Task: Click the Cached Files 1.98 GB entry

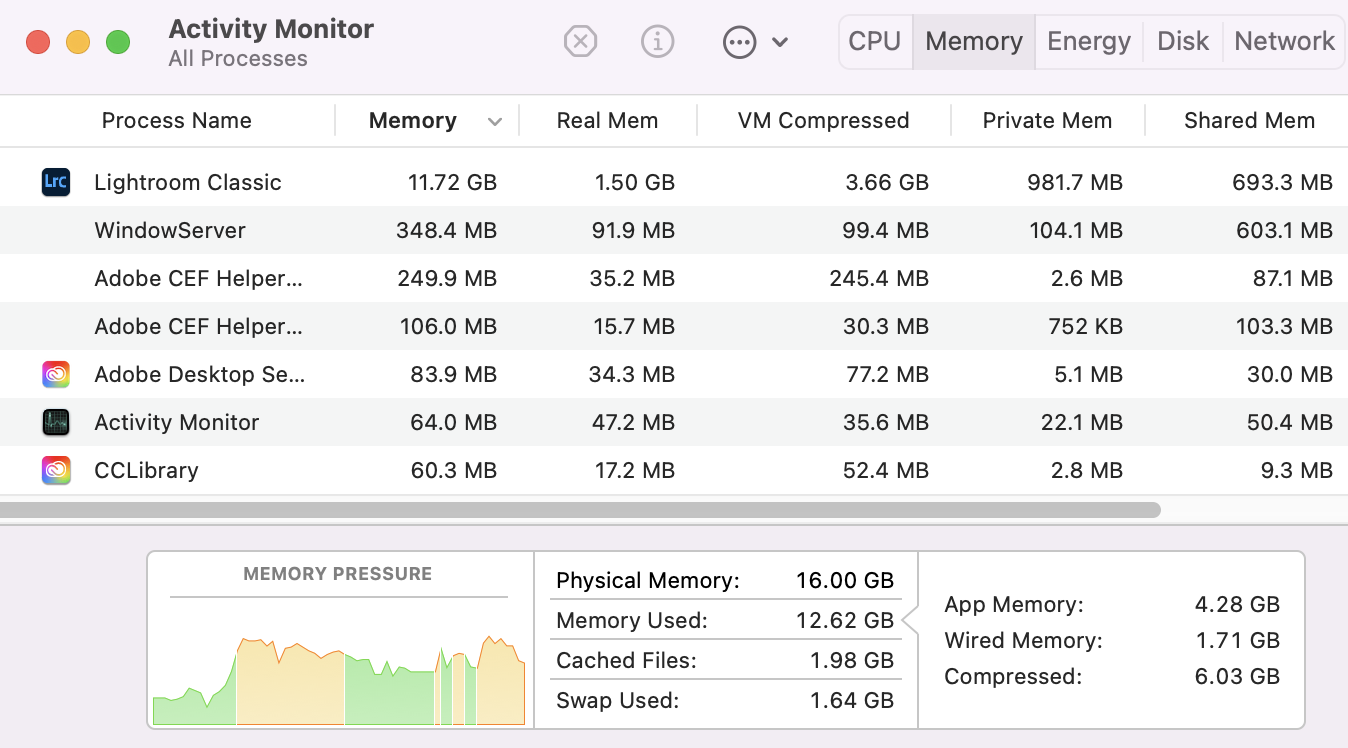Action: click(x=725, y=660)
